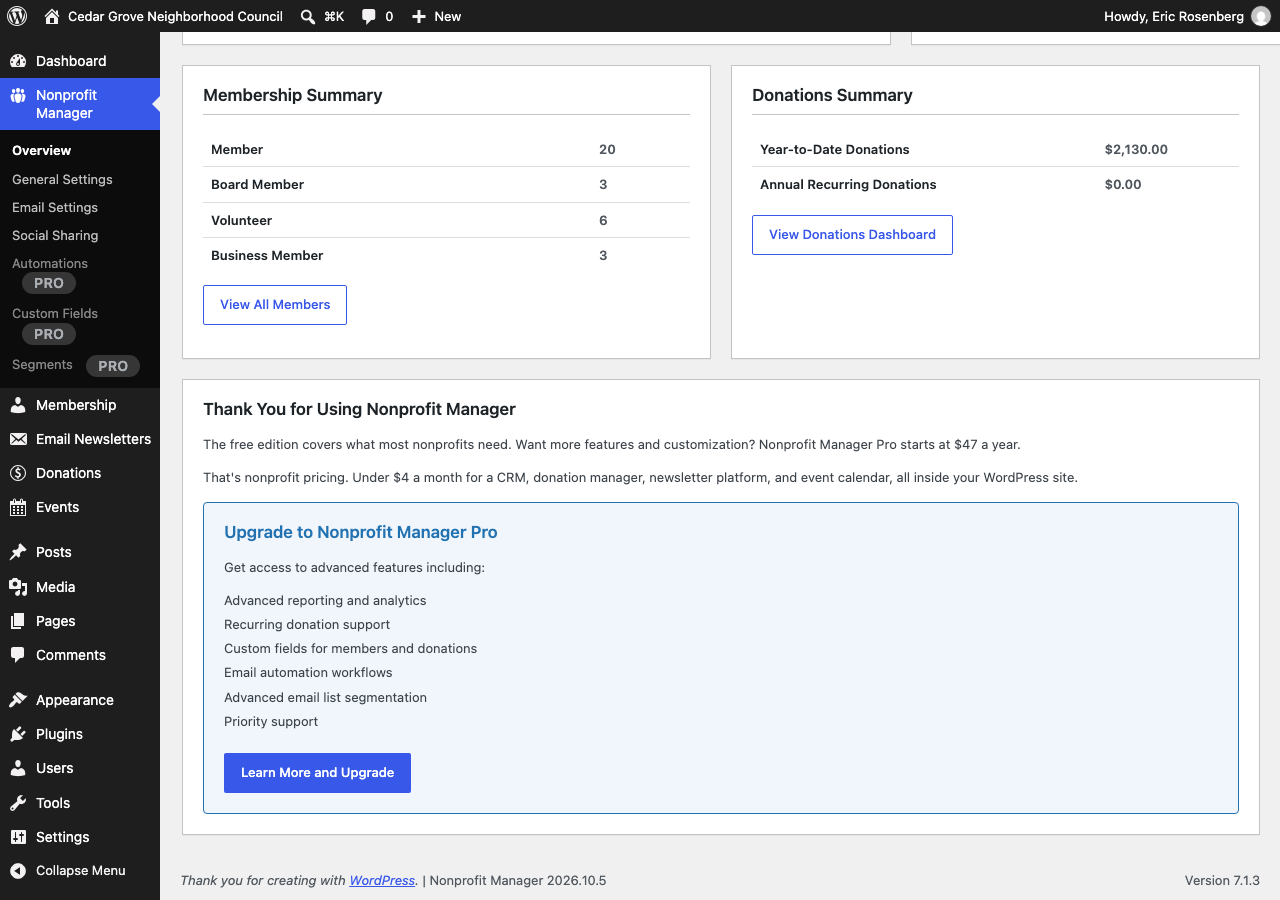Open the Cedar Grove Neighborhood Council site link
This screenshot has width=1280, height=900.
164,16
